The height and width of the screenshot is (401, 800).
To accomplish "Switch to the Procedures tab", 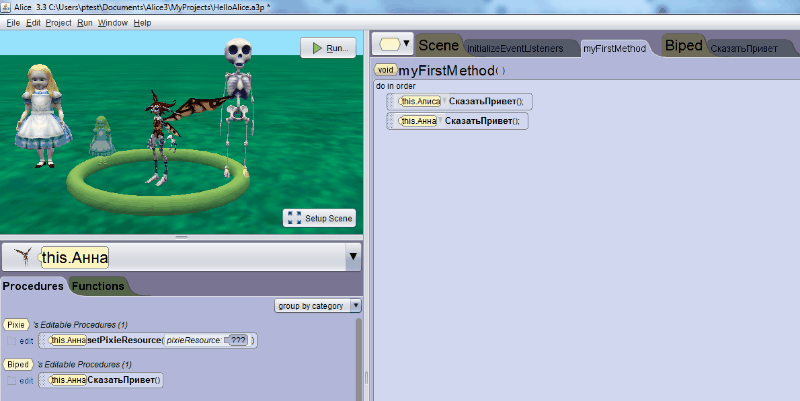I will coord(33,286).
